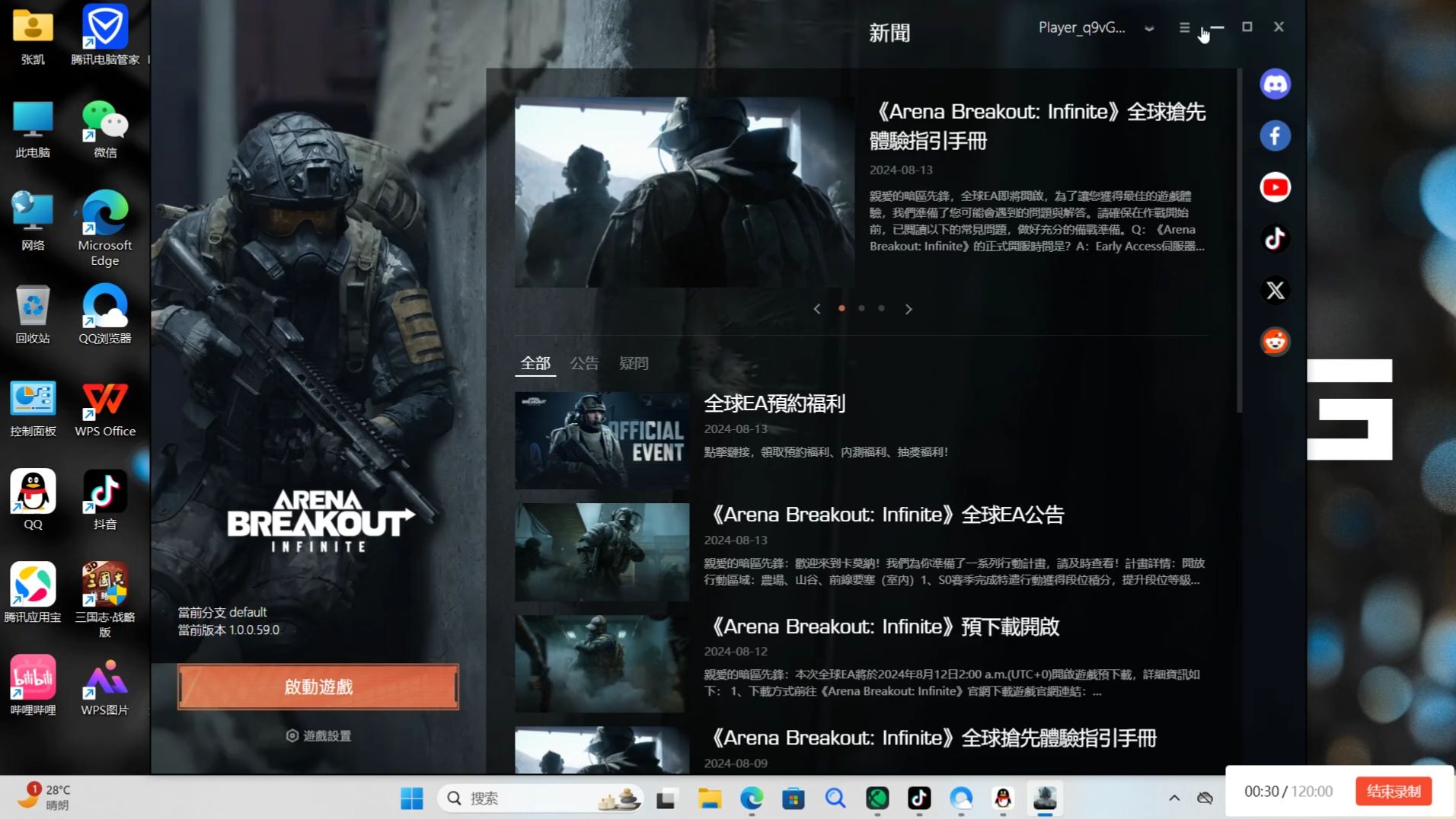Open the launcher hamburger menu
Screen dimensions: 1456x819
click(x=1184, y=27)
